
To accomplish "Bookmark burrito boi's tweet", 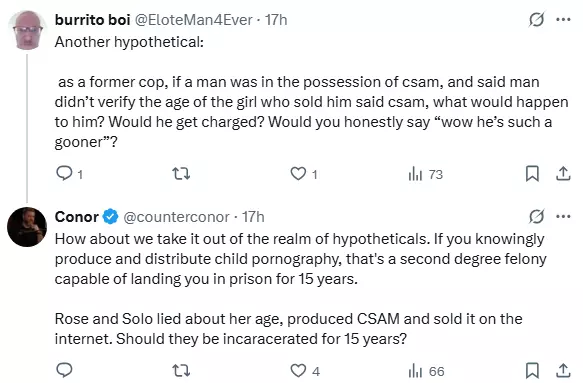I will [532, 173].
